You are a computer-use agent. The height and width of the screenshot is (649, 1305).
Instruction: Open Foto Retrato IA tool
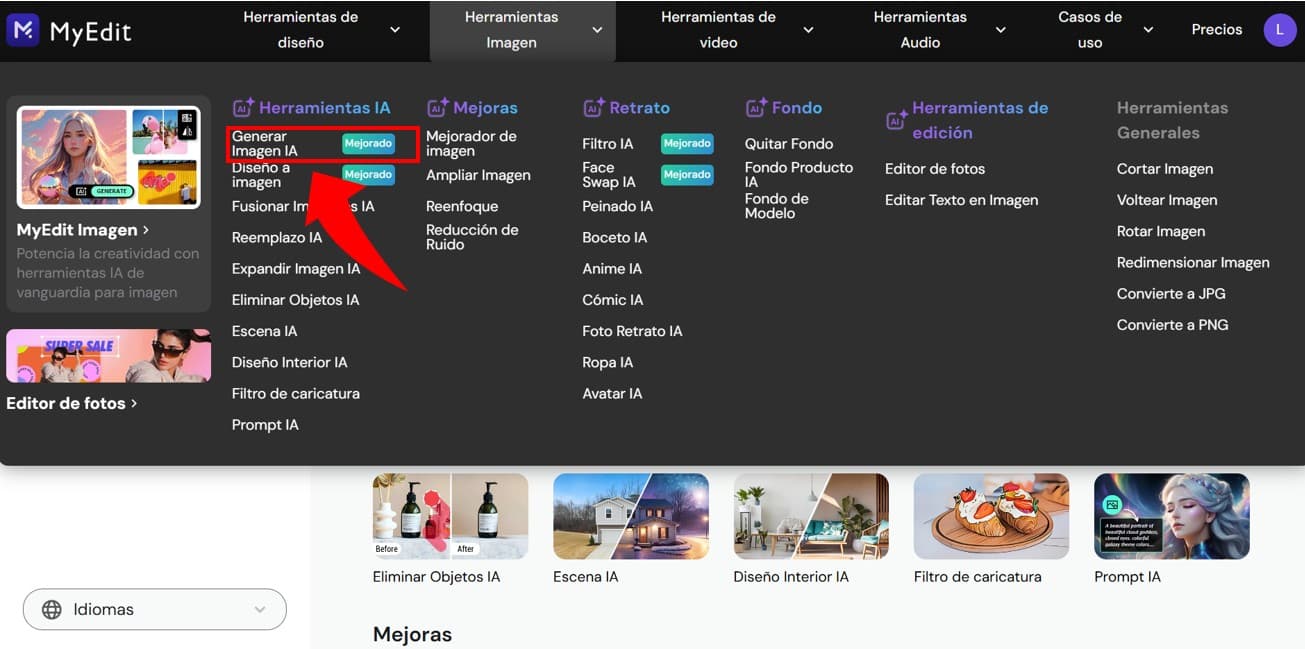[x=632, y=331]
